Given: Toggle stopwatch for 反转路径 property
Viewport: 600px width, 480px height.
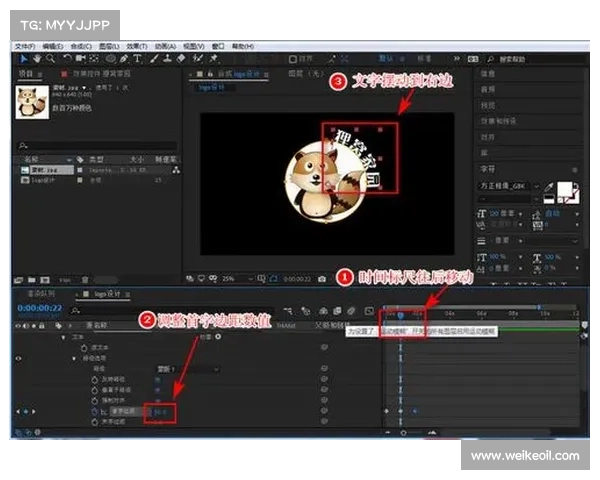Looking at the screenshot, I should coord(95,379).
